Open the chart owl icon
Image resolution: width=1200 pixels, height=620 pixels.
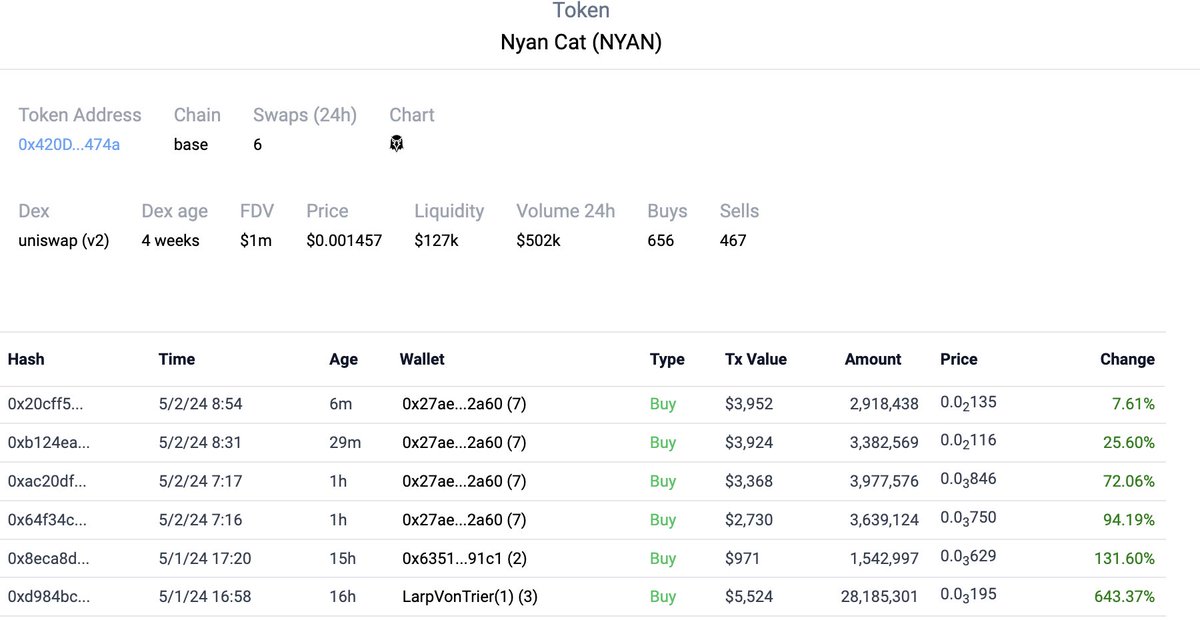(x=397, y=144)
